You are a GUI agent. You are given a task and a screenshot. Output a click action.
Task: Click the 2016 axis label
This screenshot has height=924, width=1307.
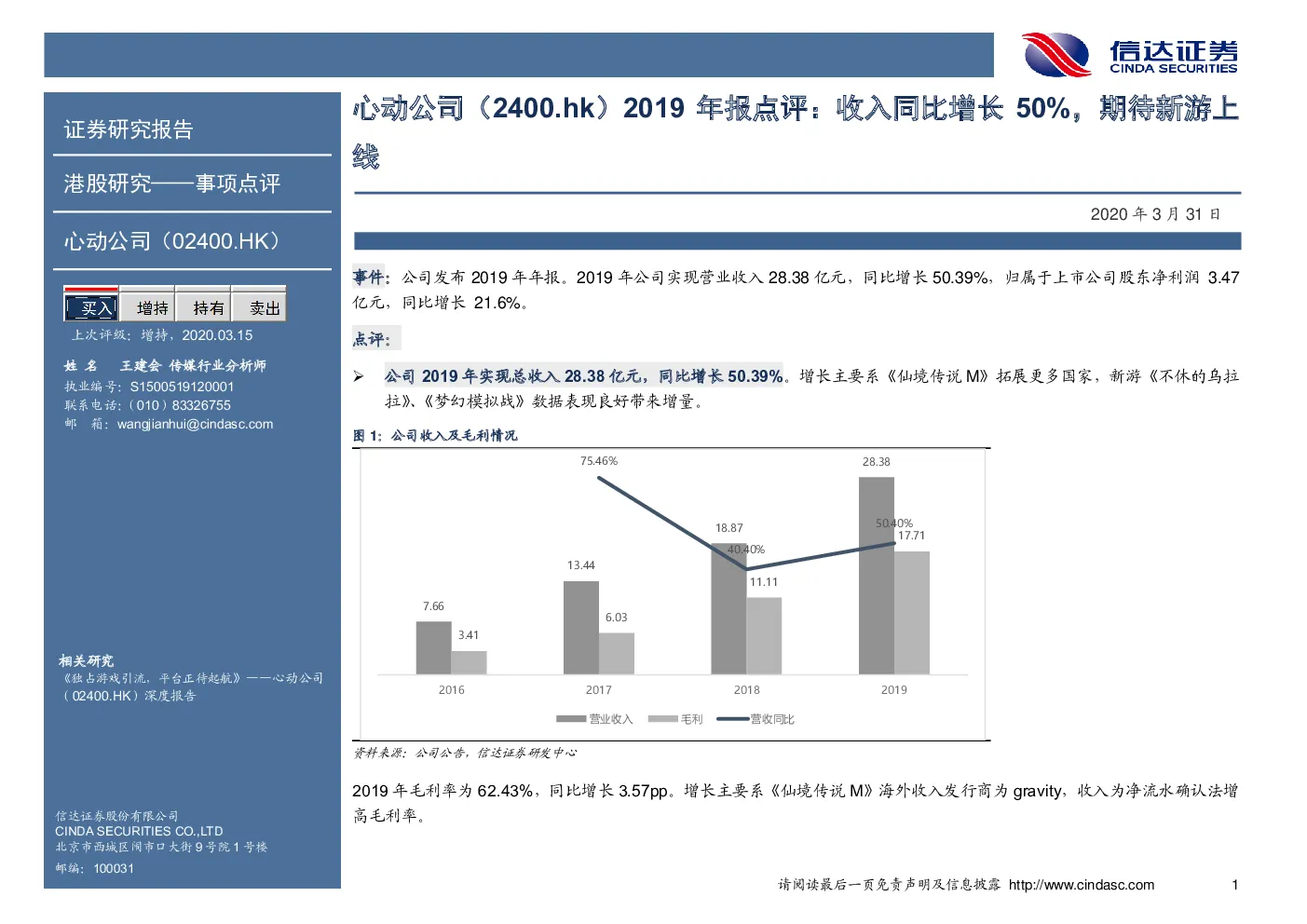tap(452, 690)
